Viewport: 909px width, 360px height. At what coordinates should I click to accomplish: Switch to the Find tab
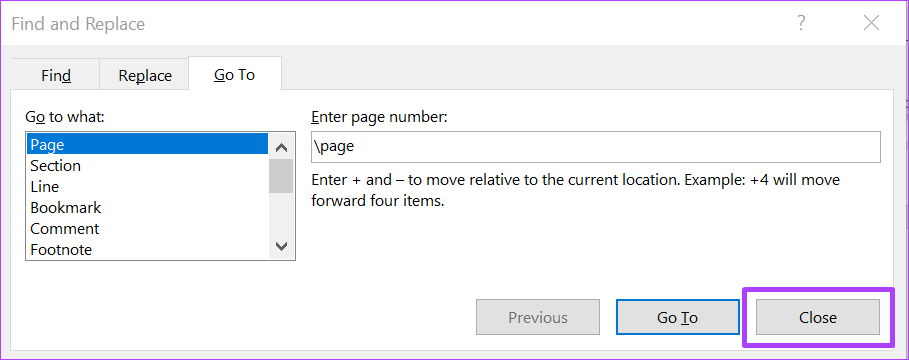[x=56, y=75]
